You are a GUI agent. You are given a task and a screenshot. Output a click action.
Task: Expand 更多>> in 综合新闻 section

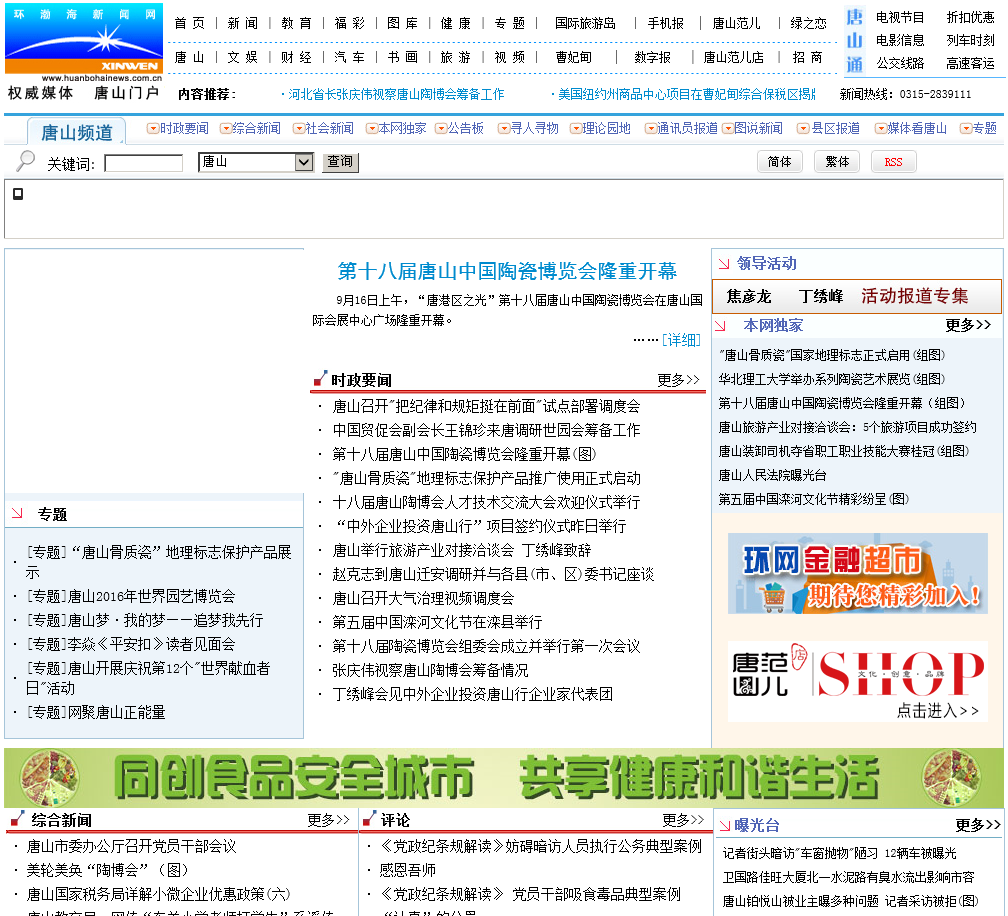click(328, 820)
